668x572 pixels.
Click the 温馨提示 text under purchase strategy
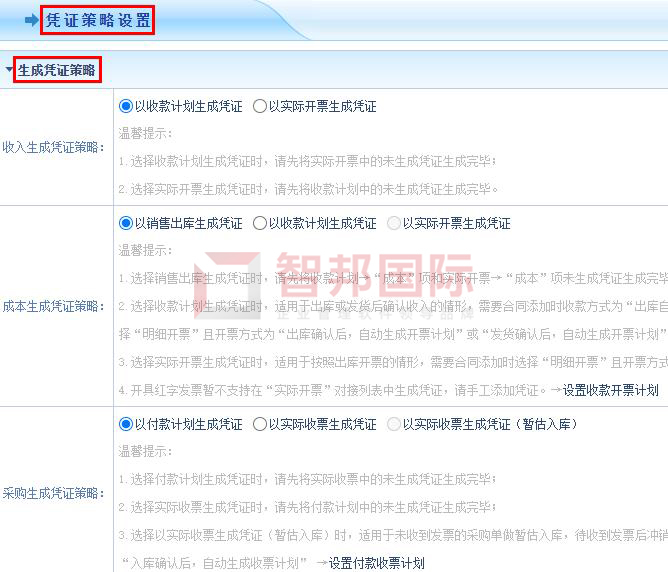pos(145,451)
